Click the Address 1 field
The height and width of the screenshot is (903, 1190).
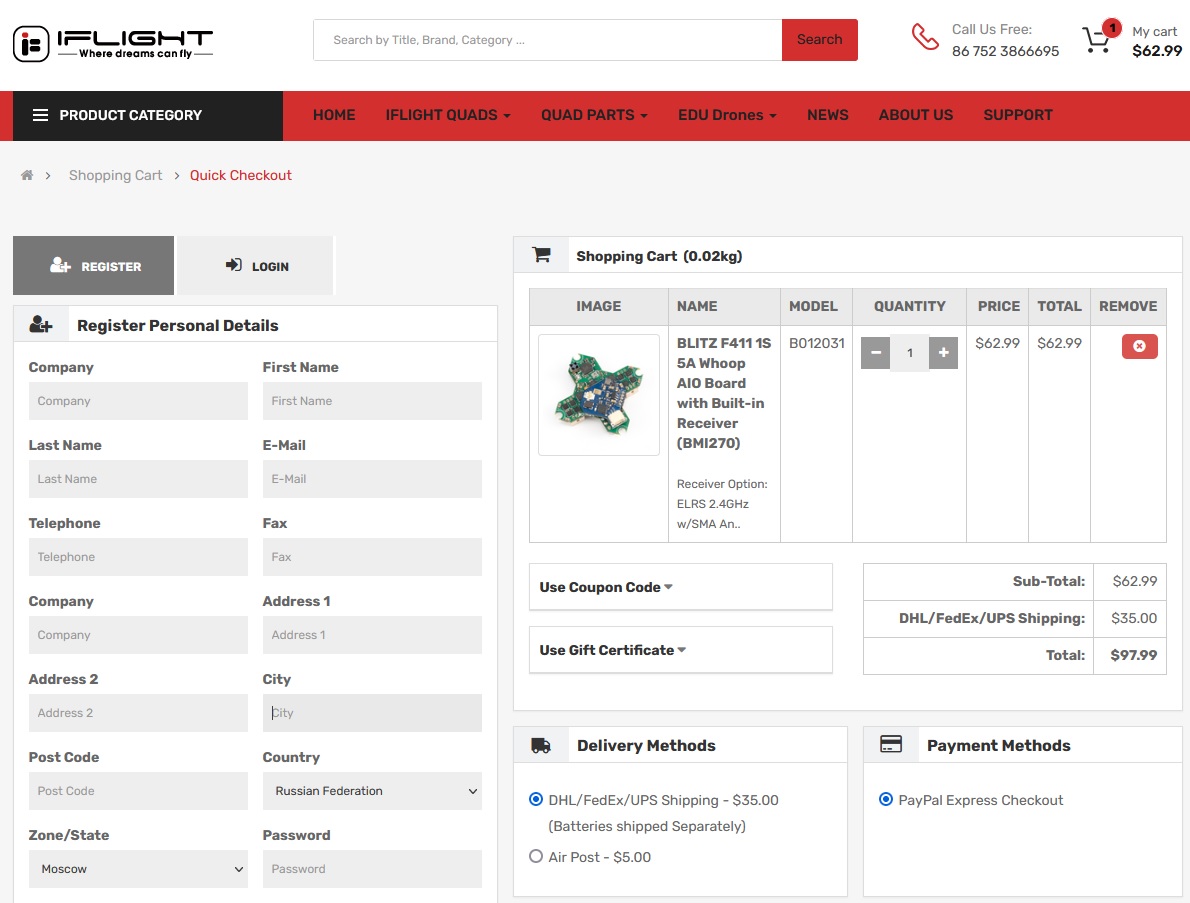(372, 635)
